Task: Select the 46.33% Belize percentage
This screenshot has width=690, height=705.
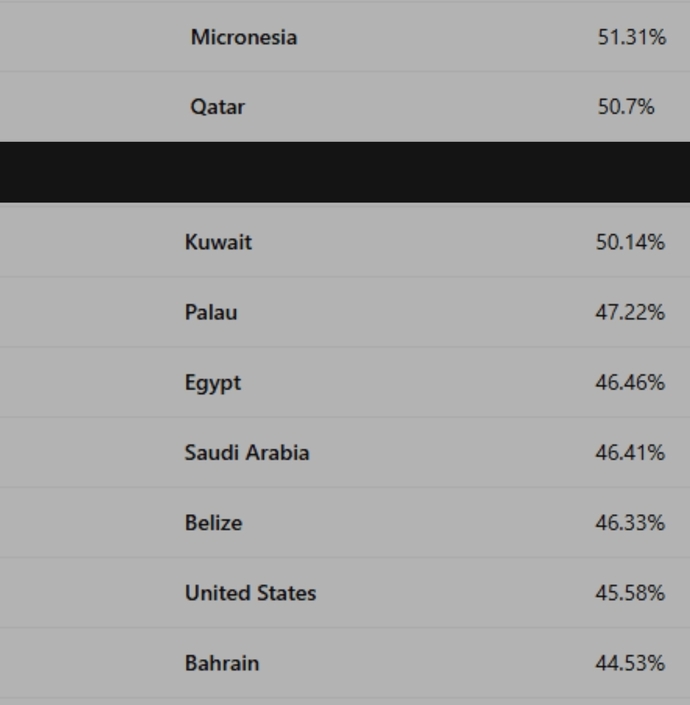Action: tap(630, 522)
